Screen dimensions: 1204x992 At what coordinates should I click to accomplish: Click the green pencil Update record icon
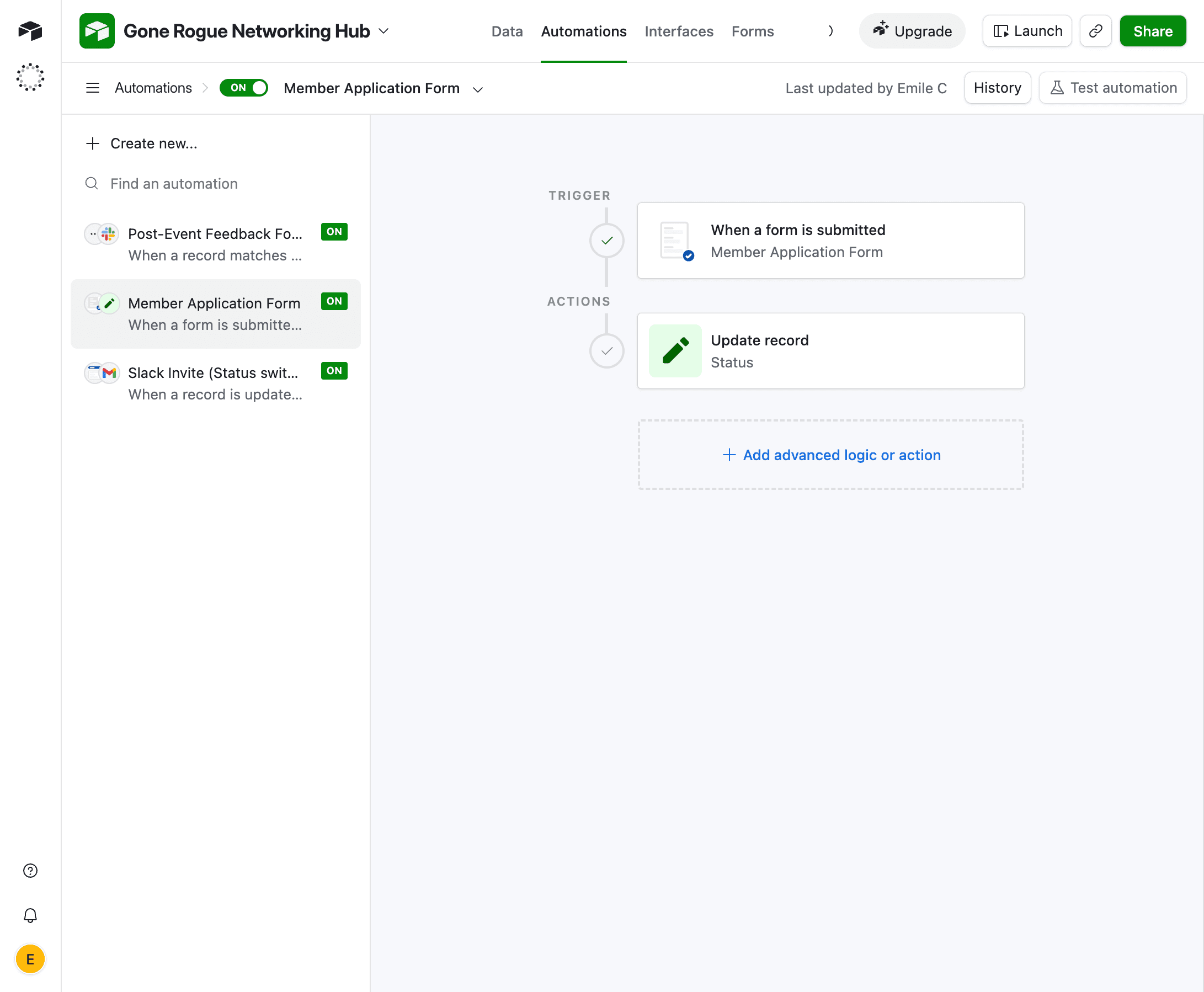coord(675,351)
